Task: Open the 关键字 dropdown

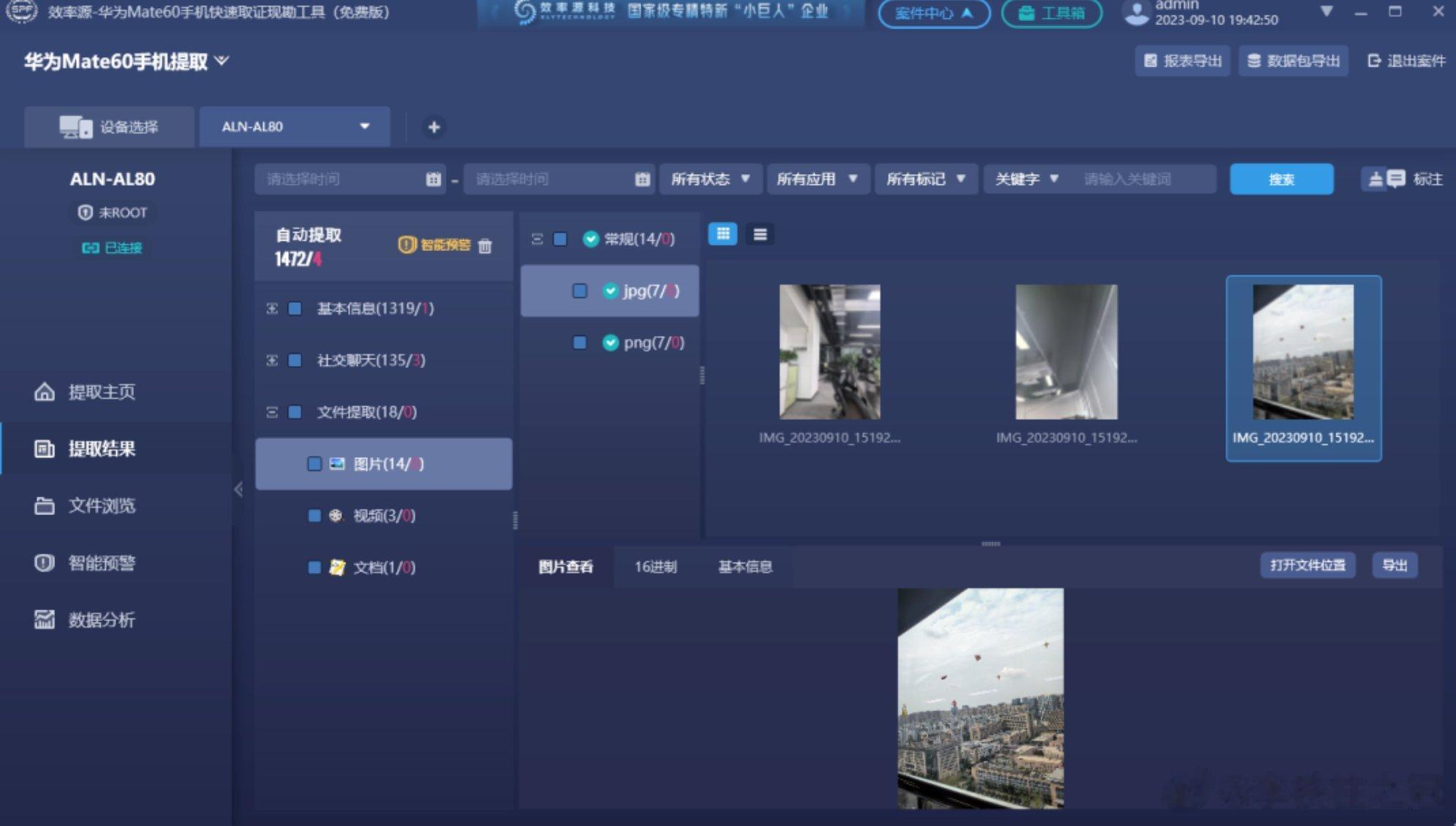Action: 1027,179
